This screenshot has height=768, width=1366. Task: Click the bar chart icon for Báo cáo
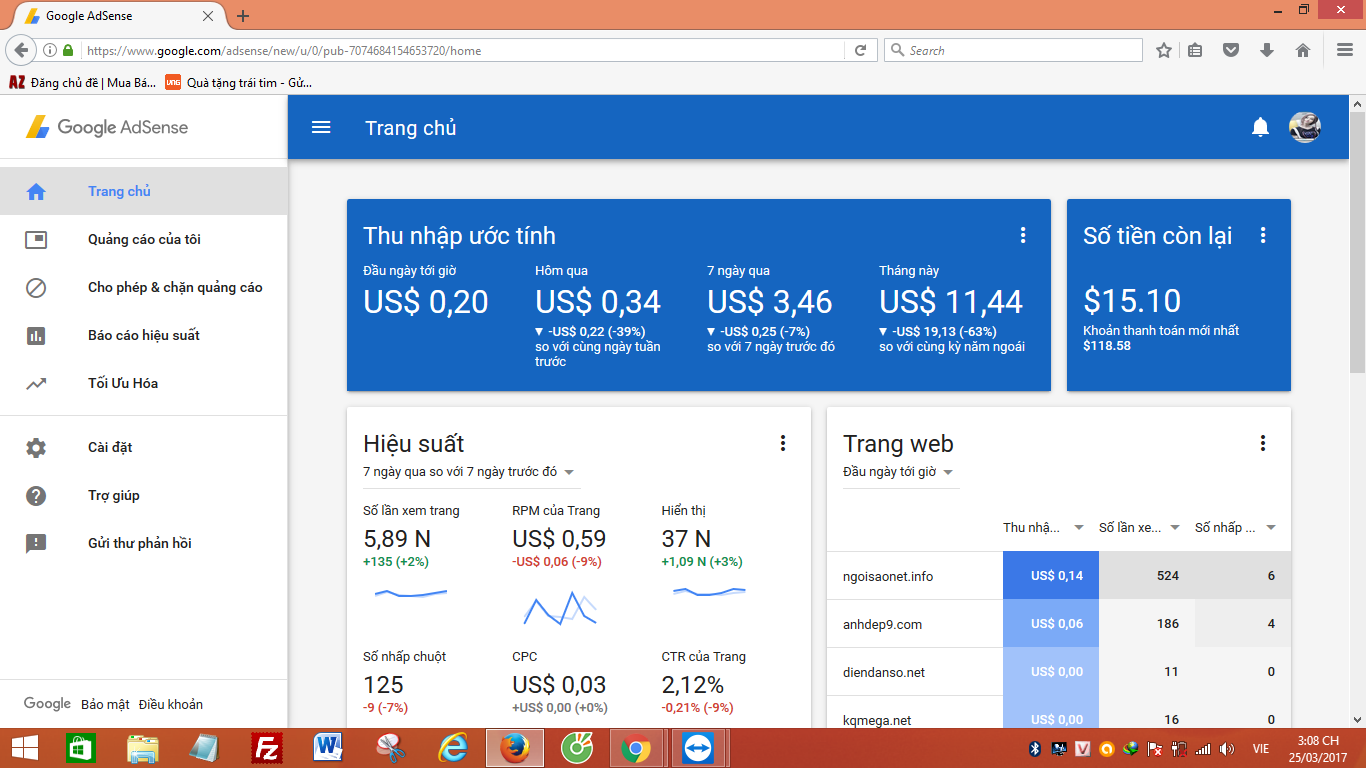coord(36,335)
